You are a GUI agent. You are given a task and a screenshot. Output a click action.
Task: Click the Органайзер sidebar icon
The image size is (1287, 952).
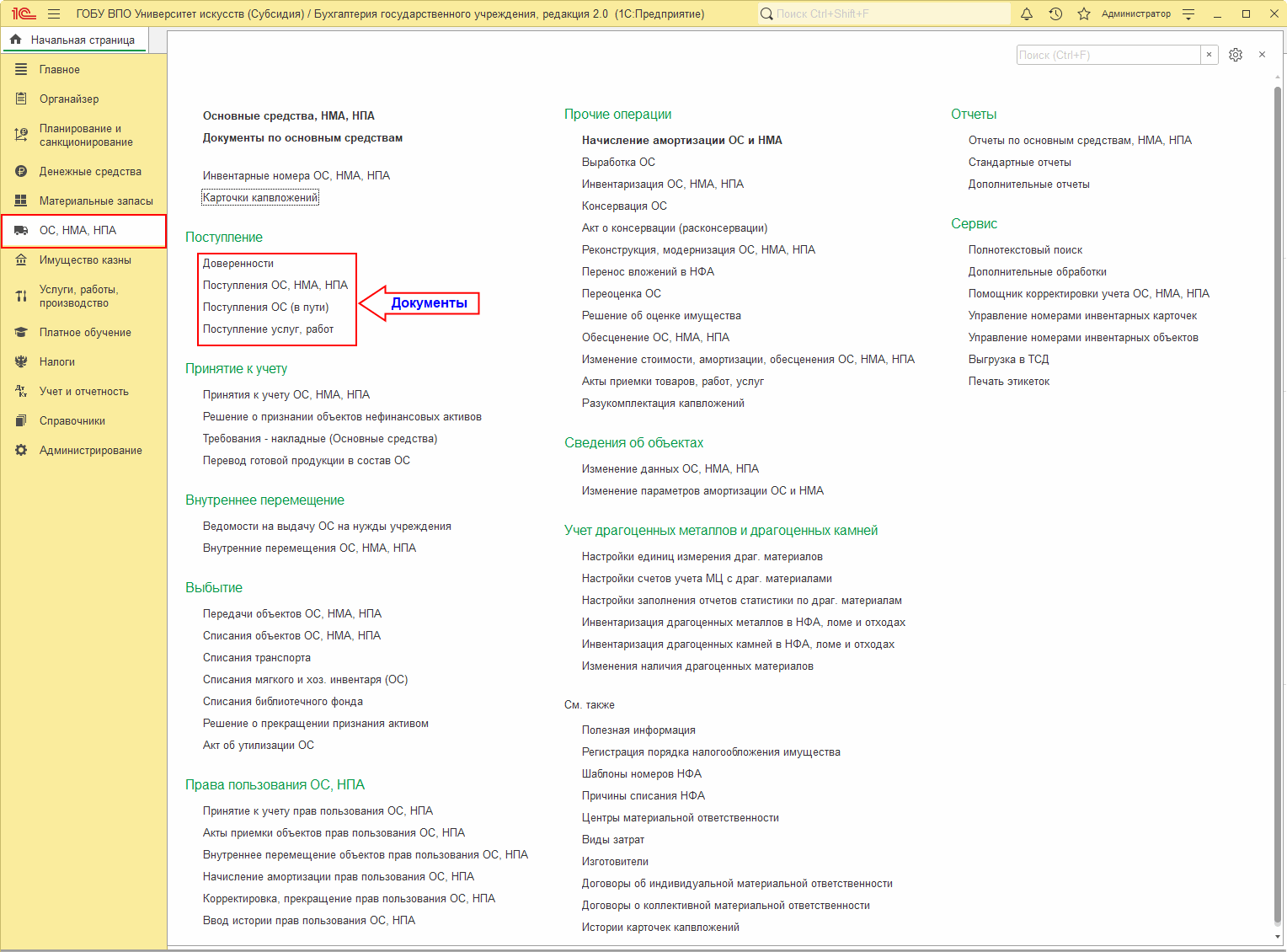(21, 99)
